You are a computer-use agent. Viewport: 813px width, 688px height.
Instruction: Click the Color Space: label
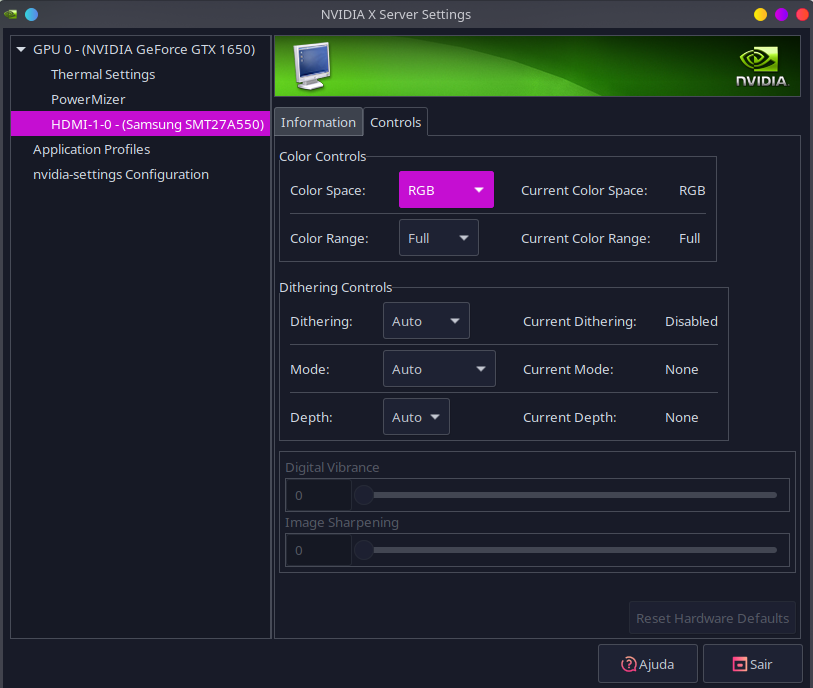pos(328,191)
